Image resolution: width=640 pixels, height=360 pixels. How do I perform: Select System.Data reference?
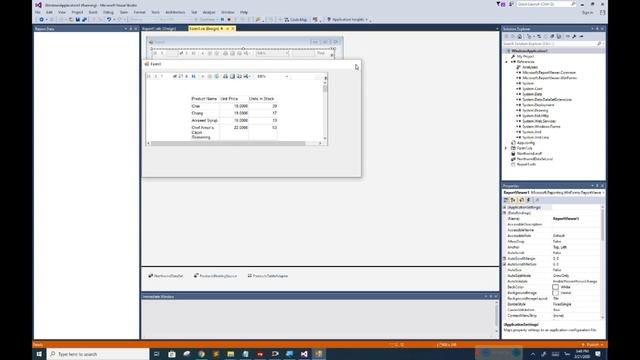click(x=532, y=94)
